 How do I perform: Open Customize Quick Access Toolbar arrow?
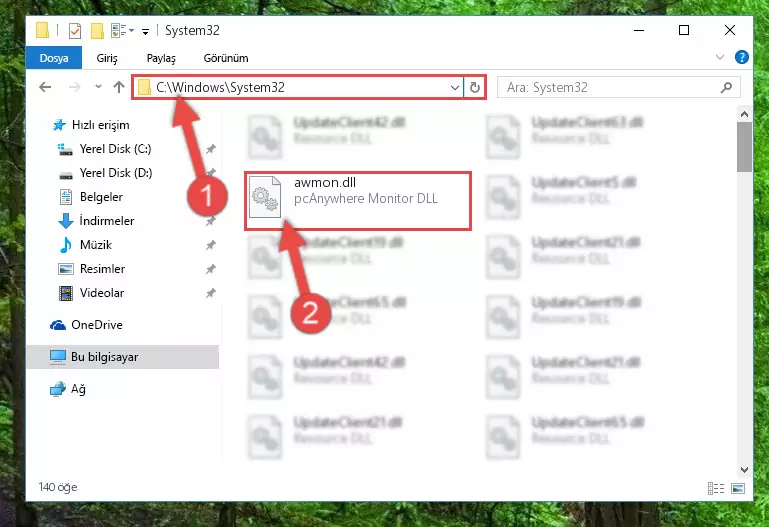(145, 32)
